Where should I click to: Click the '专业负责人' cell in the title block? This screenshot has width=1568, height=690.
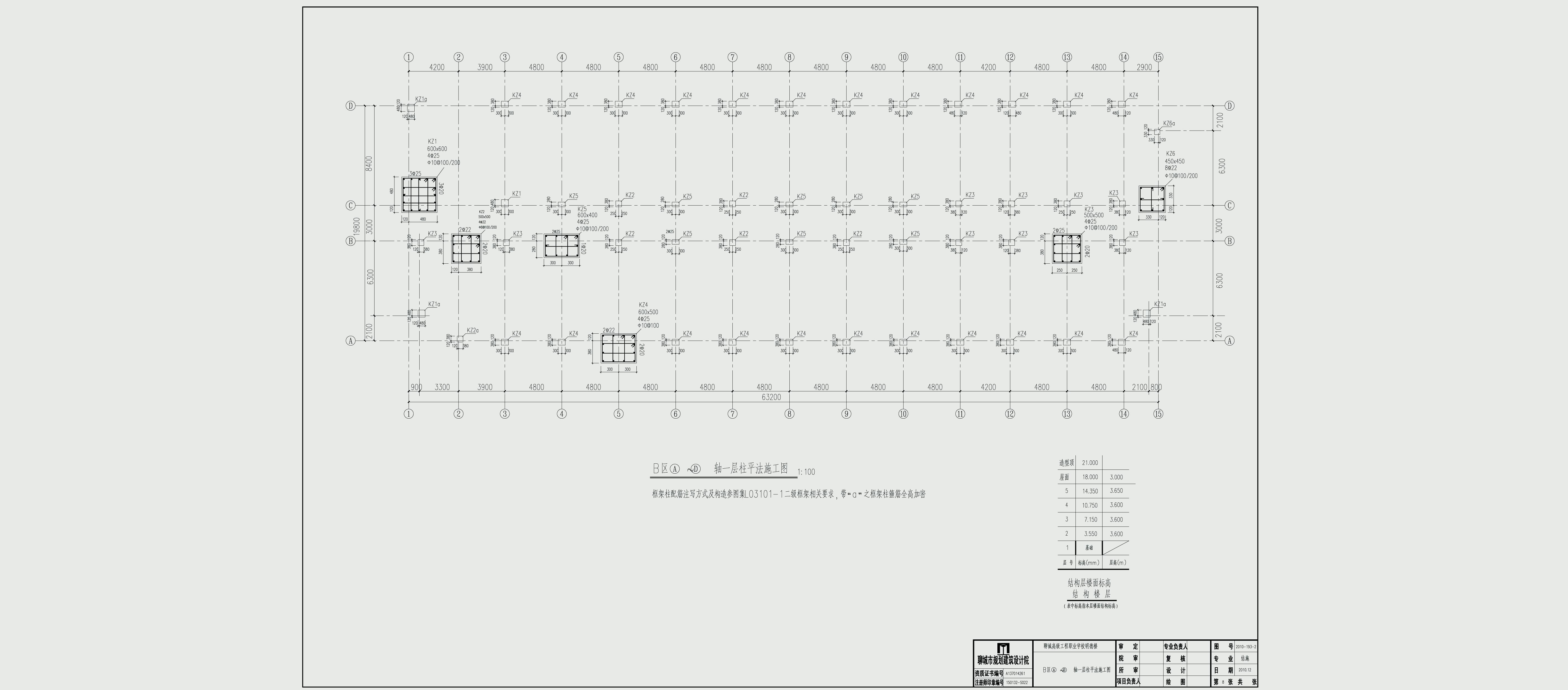pyautogui.click(x=1176, y=647)
